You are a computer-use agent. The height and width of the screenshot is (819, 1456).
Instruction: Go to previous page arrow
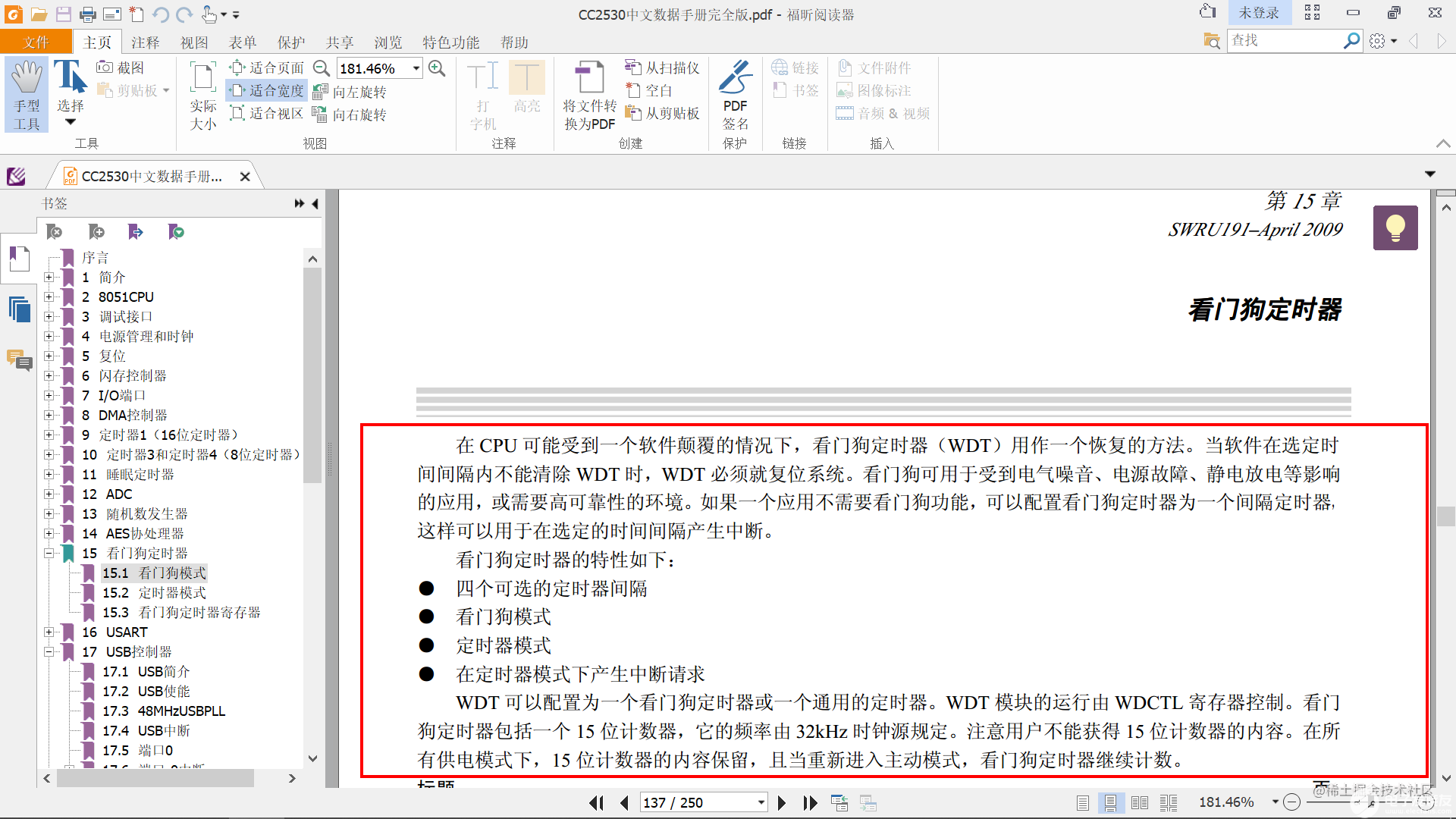point(624,802)
